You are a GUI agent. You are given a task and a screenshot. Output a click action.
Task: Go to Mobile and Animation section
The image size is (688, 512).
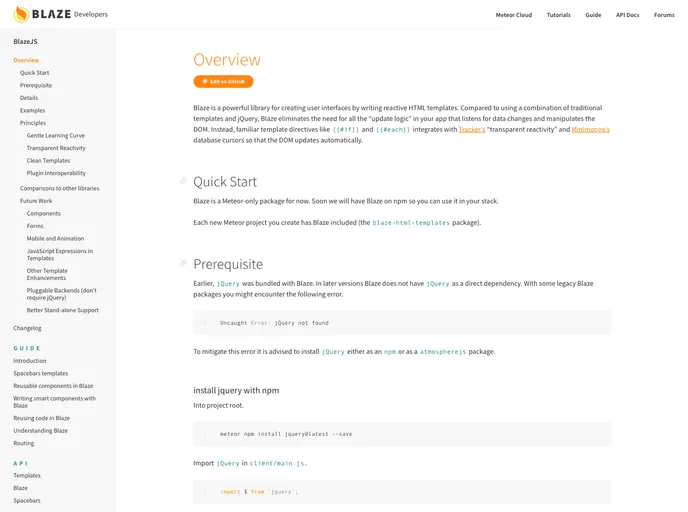tap(55, 239)
